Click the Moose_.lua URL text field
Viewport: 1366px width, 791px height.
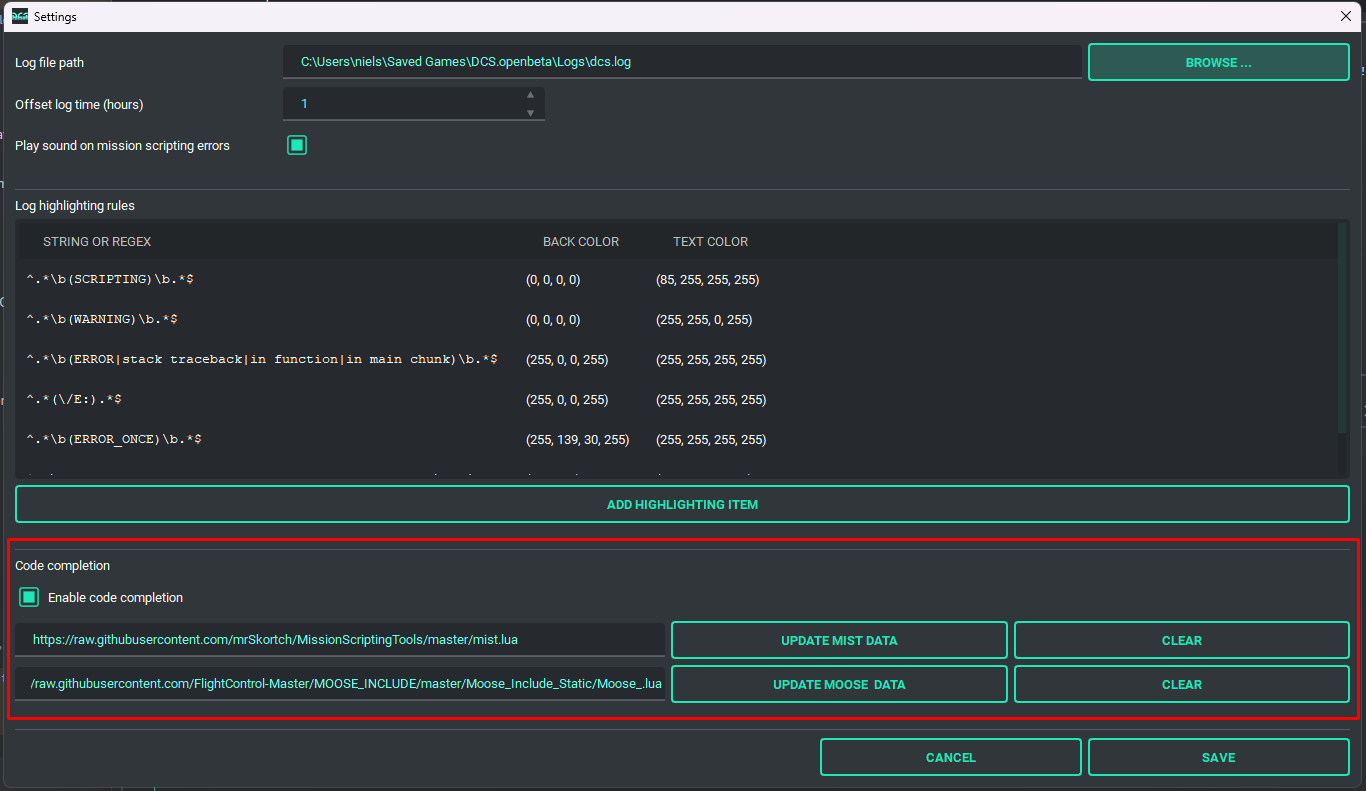click(x=340, y=684)
